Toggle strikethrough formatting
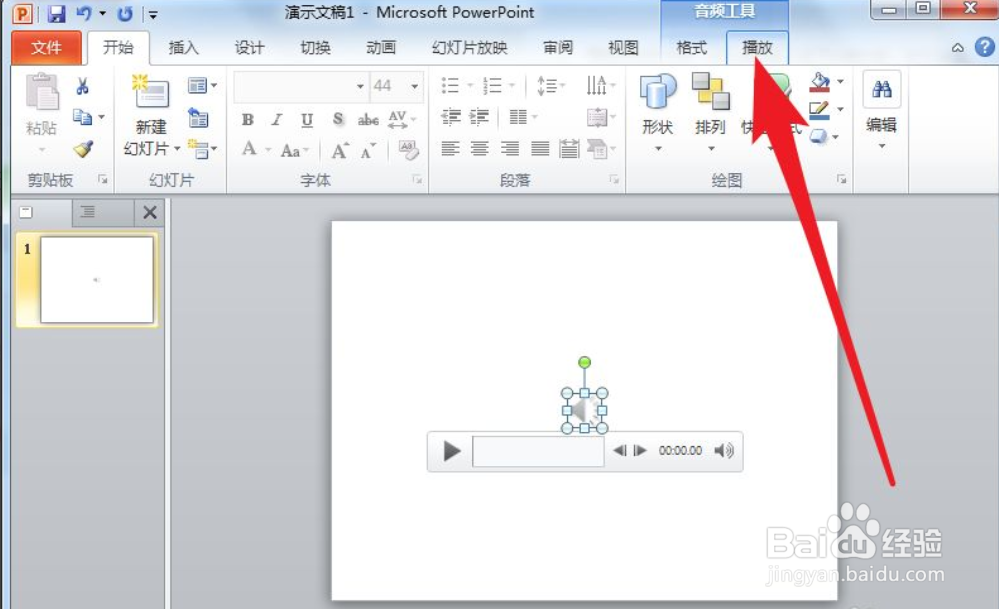 click(367, 119)
